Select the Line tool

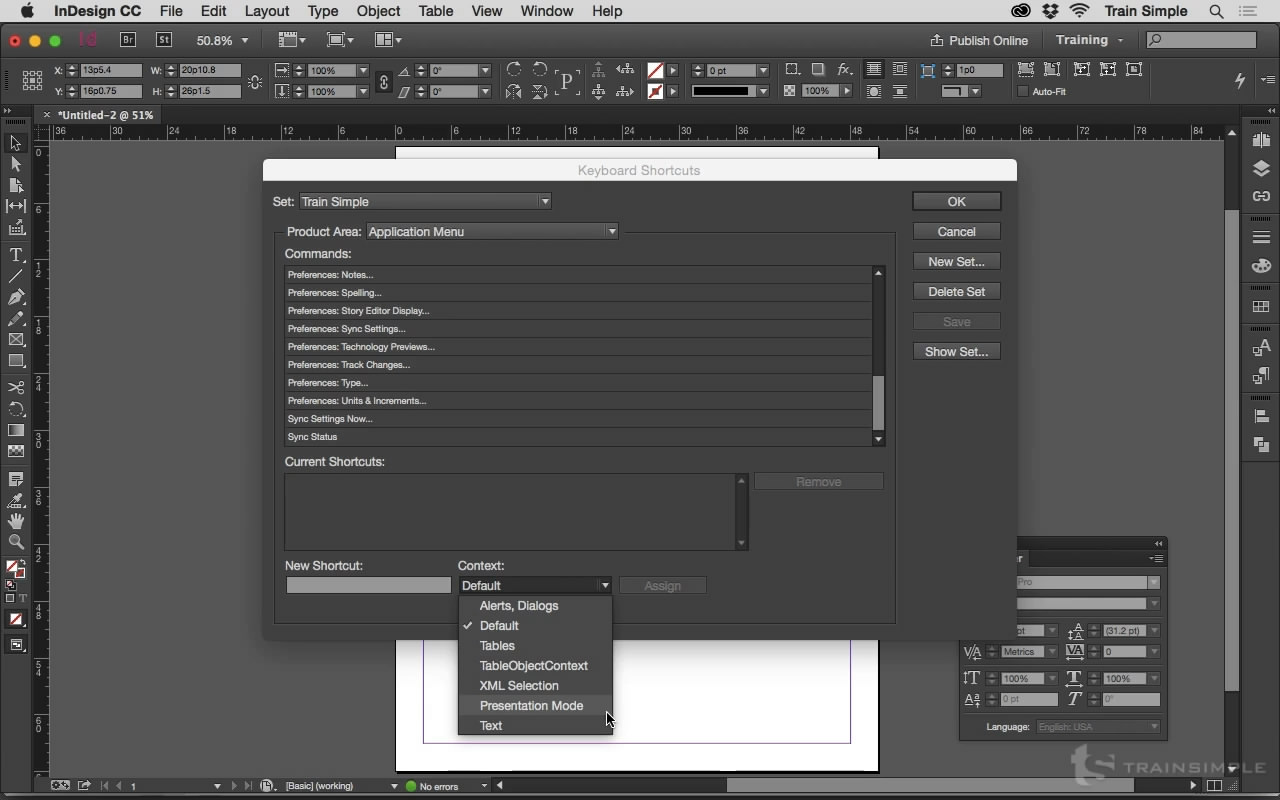coord(16,276)
